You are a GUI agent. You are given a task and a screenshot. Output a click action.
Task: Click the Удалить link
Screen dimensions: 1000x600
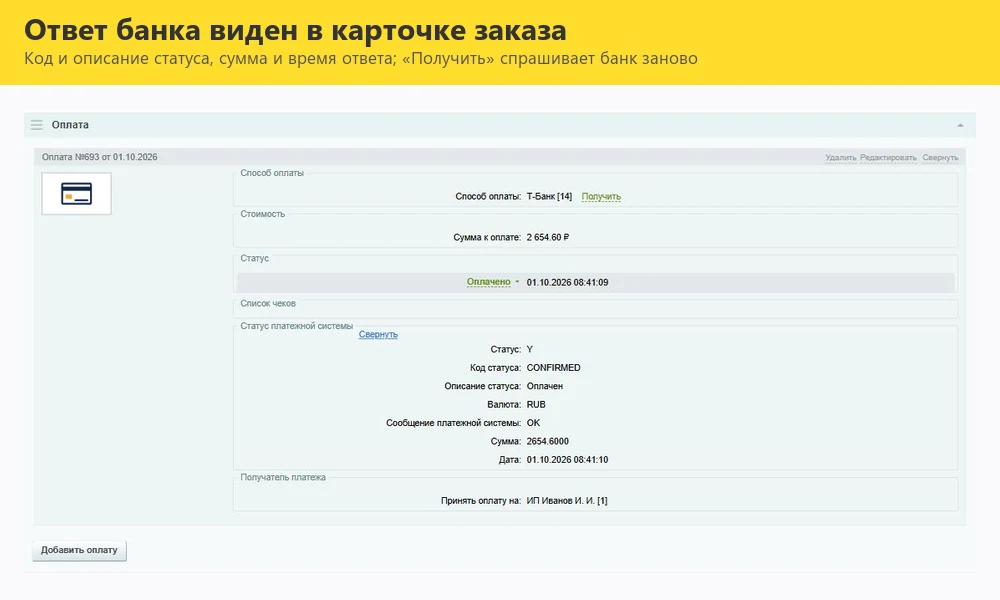(x=841, y=157)
